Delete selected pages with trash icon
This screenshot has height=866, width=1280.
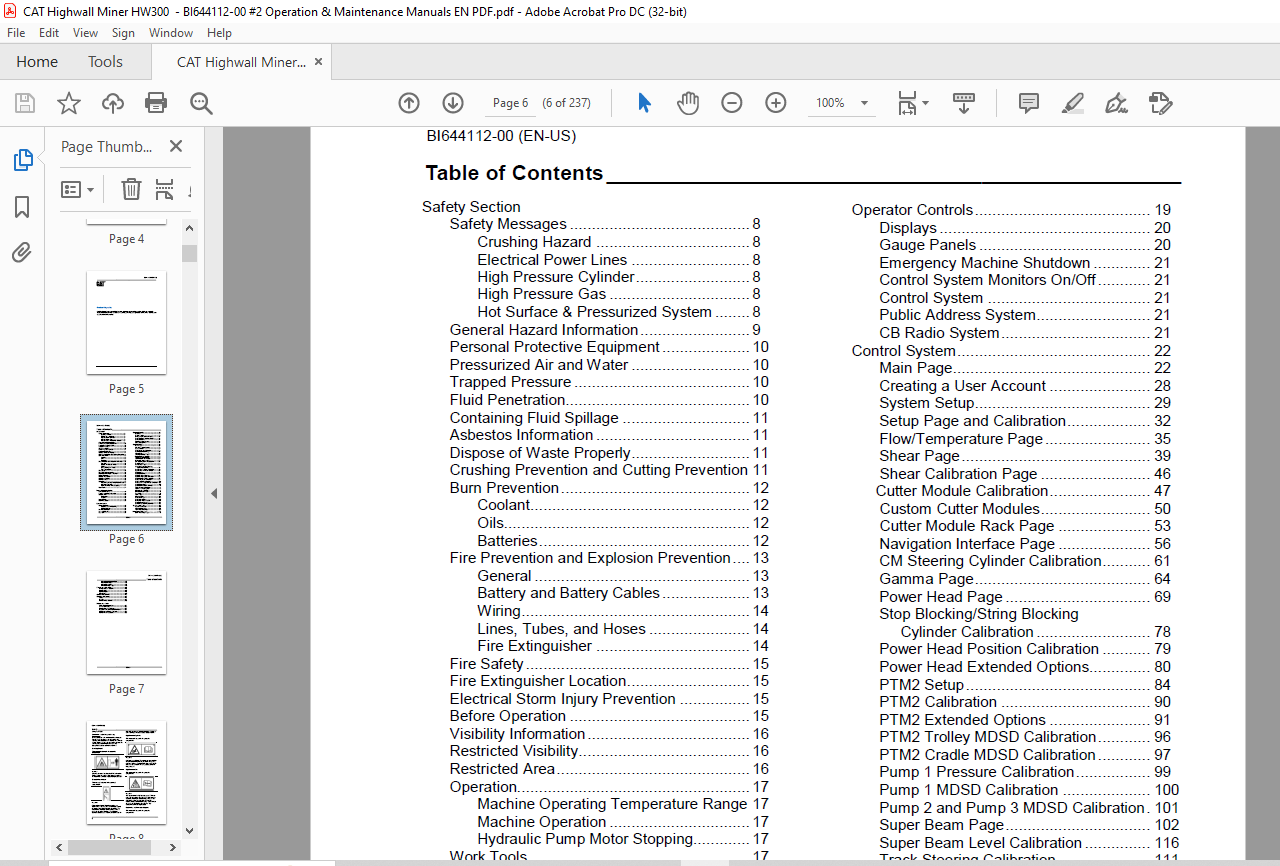(131, 189)
